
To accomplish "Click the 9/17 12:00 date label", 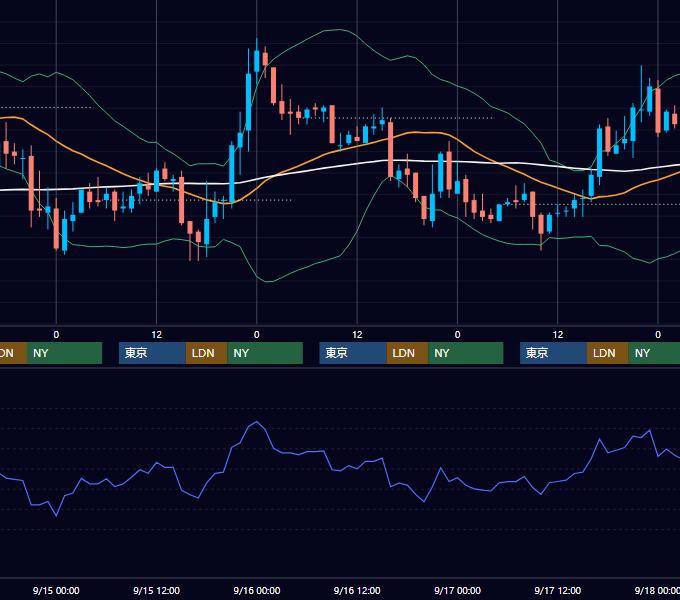I will pos(558,590).
